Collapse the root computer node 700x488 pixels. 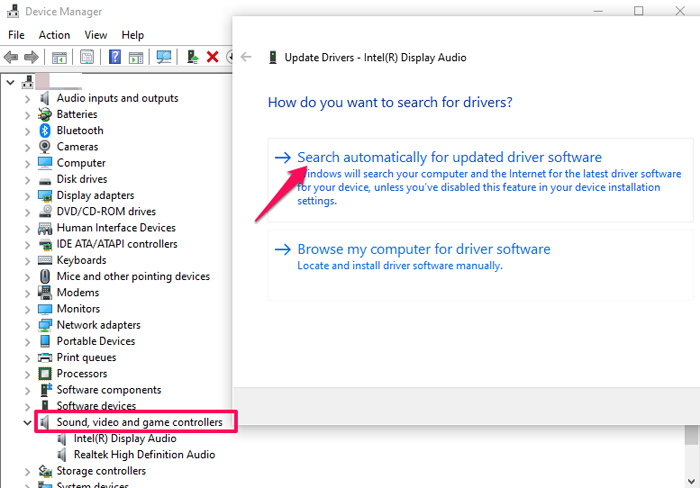(11, 82)
